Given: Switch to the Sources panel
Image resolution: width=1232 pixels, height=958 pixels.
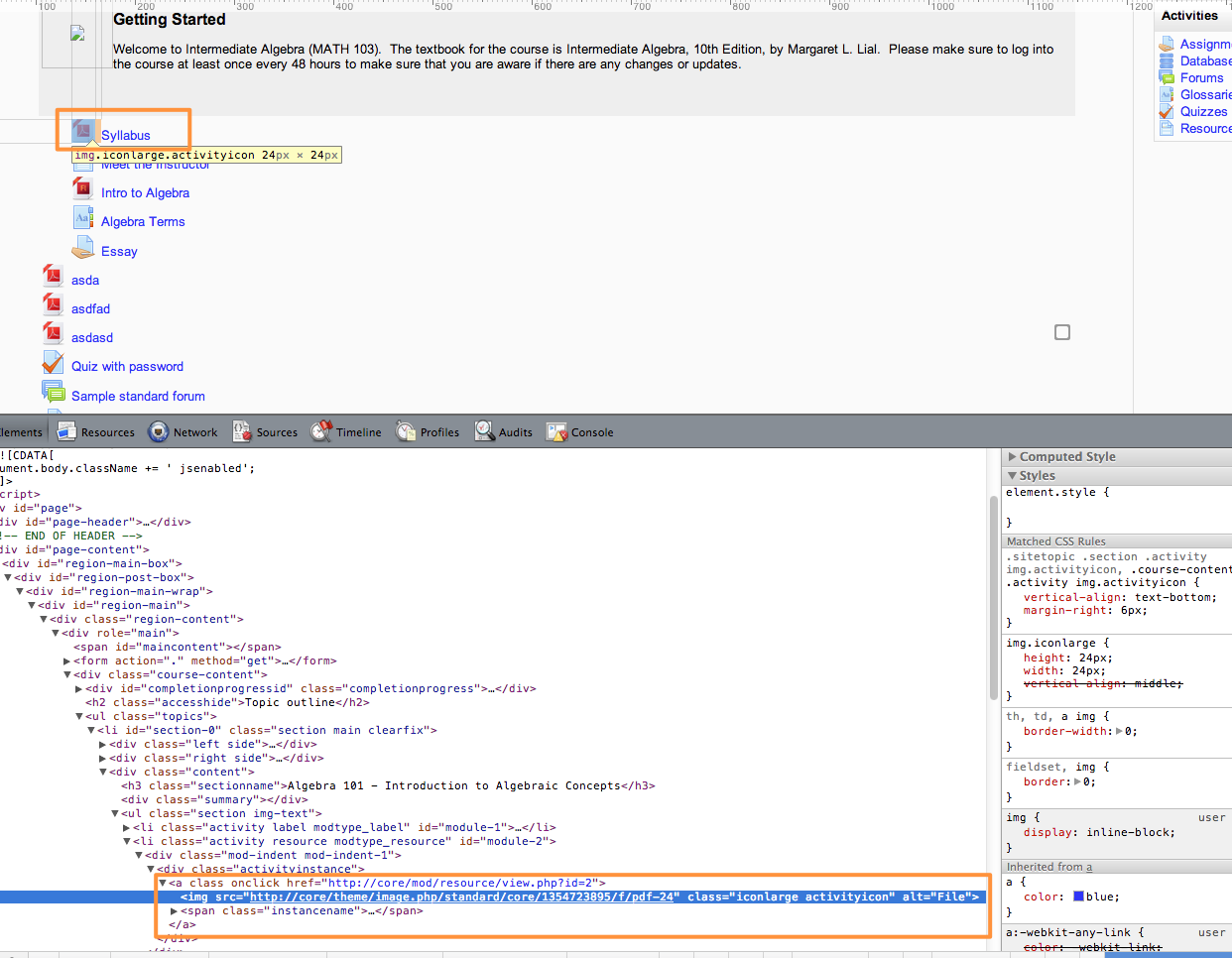Looking at the screenshot, I should point(265,432).
